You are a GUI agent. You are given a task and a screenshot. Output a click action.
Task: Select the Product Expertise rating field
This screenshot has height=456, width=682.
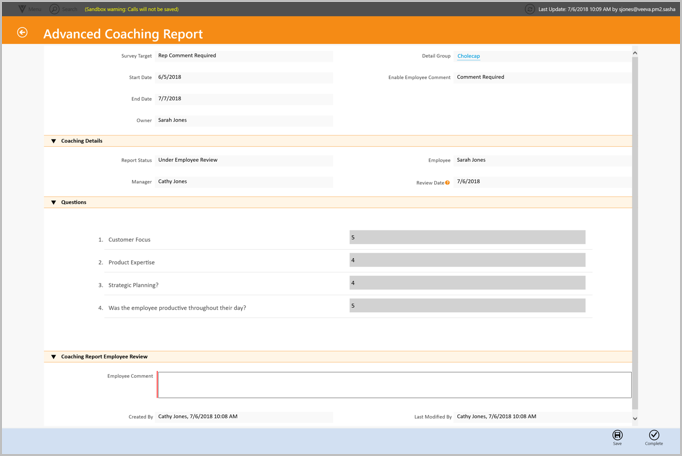pyautogui.click(x=467, y=260)
